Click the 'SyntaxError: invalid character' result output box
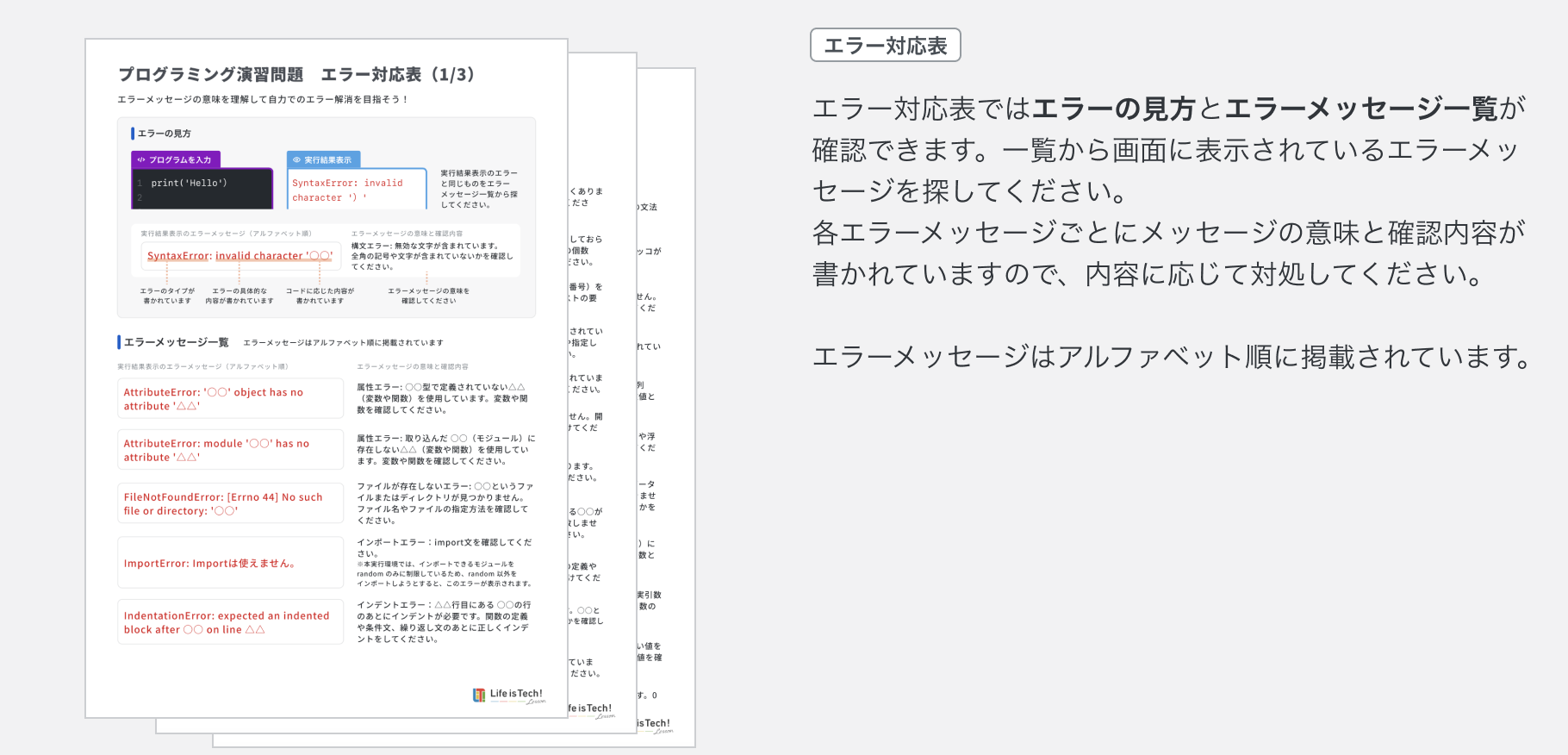This screenshot has width=1568, height=755. (357, 189)
